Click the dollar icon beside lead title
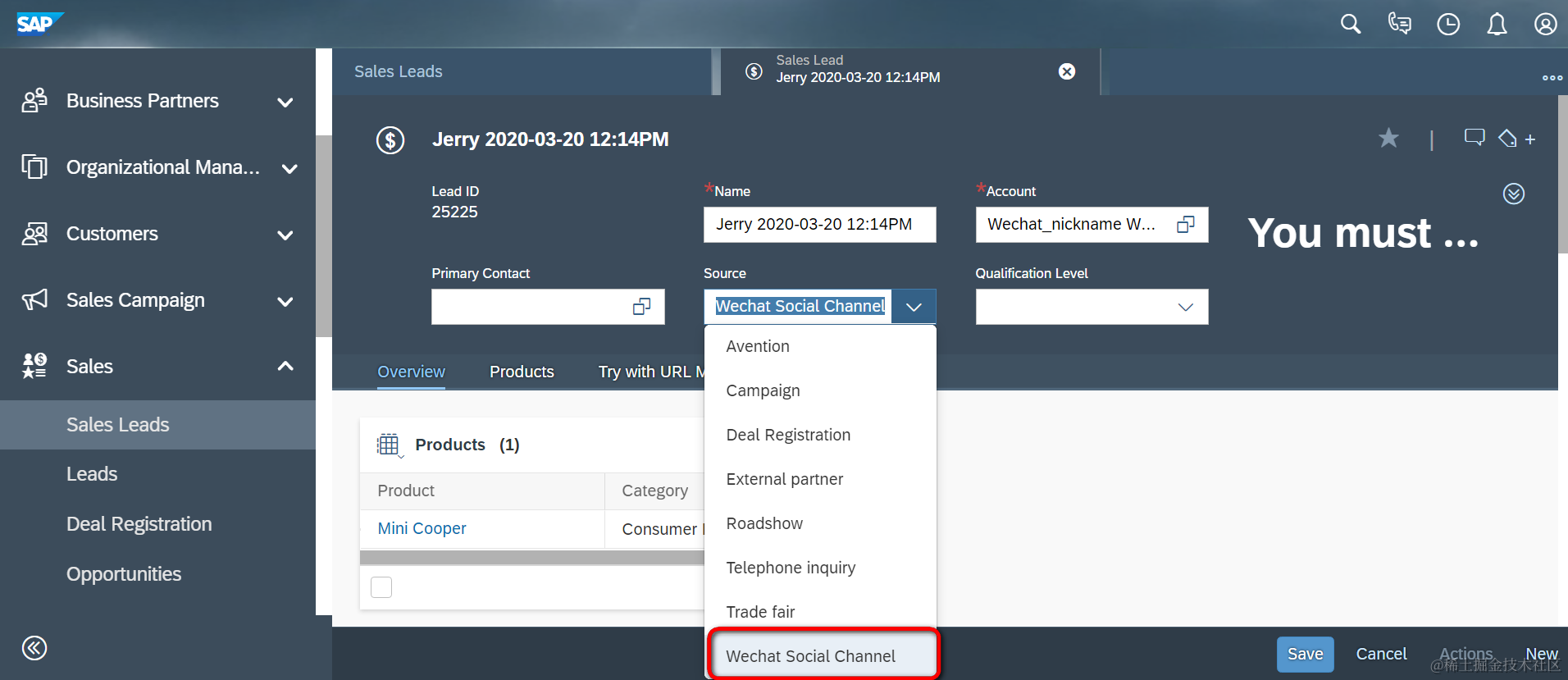Image resolution: width=1568 pixels, height=680 pixels. 390,140
